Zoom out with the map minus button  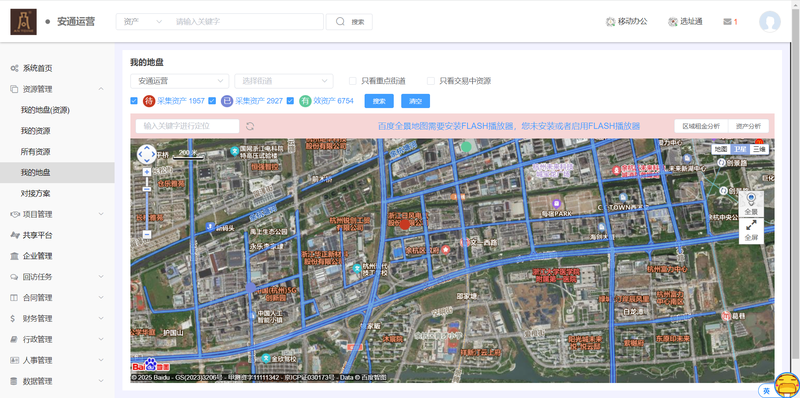click(x=147, y=235)
